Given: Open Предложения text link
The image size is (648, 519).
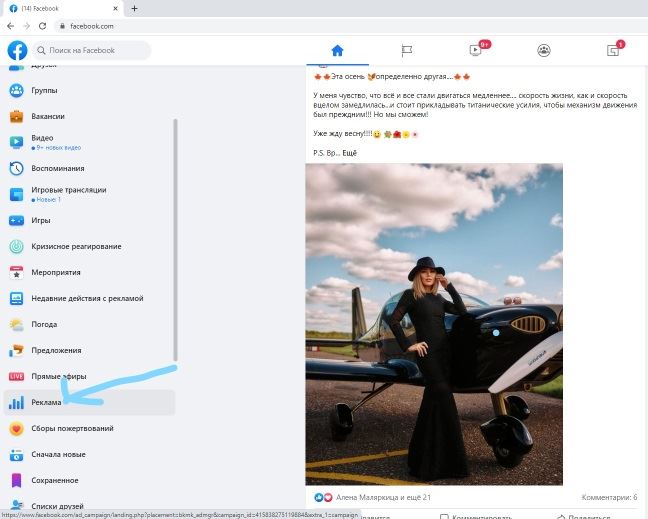Looking at the screenshot, I should tap(56, 350).
